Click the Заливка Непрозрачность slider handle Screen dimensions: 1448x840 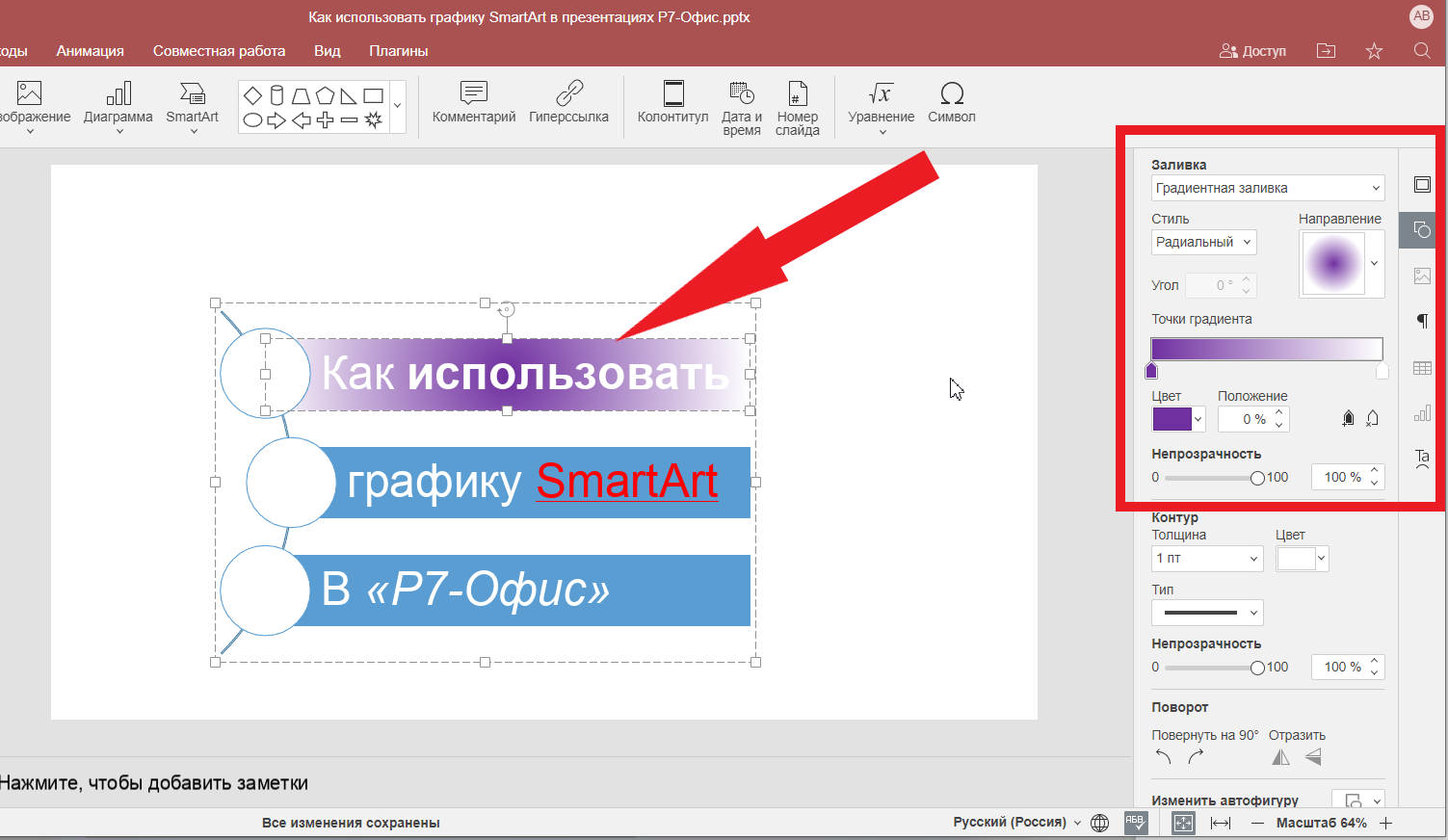pos(1257,478)
